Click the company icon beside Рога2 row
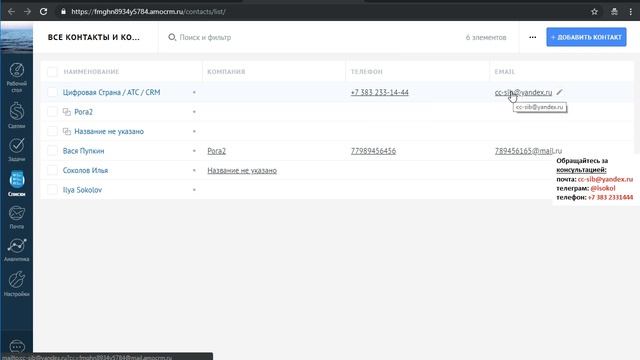640x360 pixels. [x=67, y=112]
